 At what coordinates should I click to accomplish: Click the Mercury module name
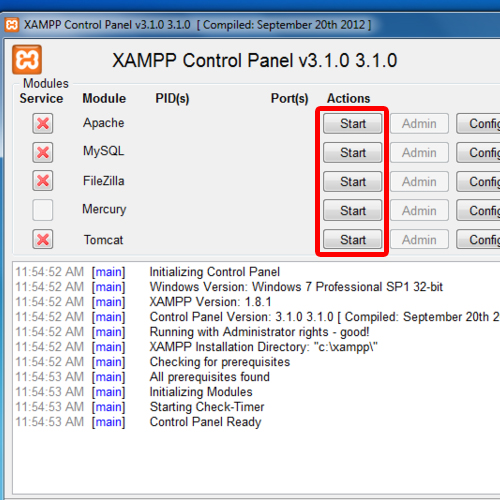(104, 210)
